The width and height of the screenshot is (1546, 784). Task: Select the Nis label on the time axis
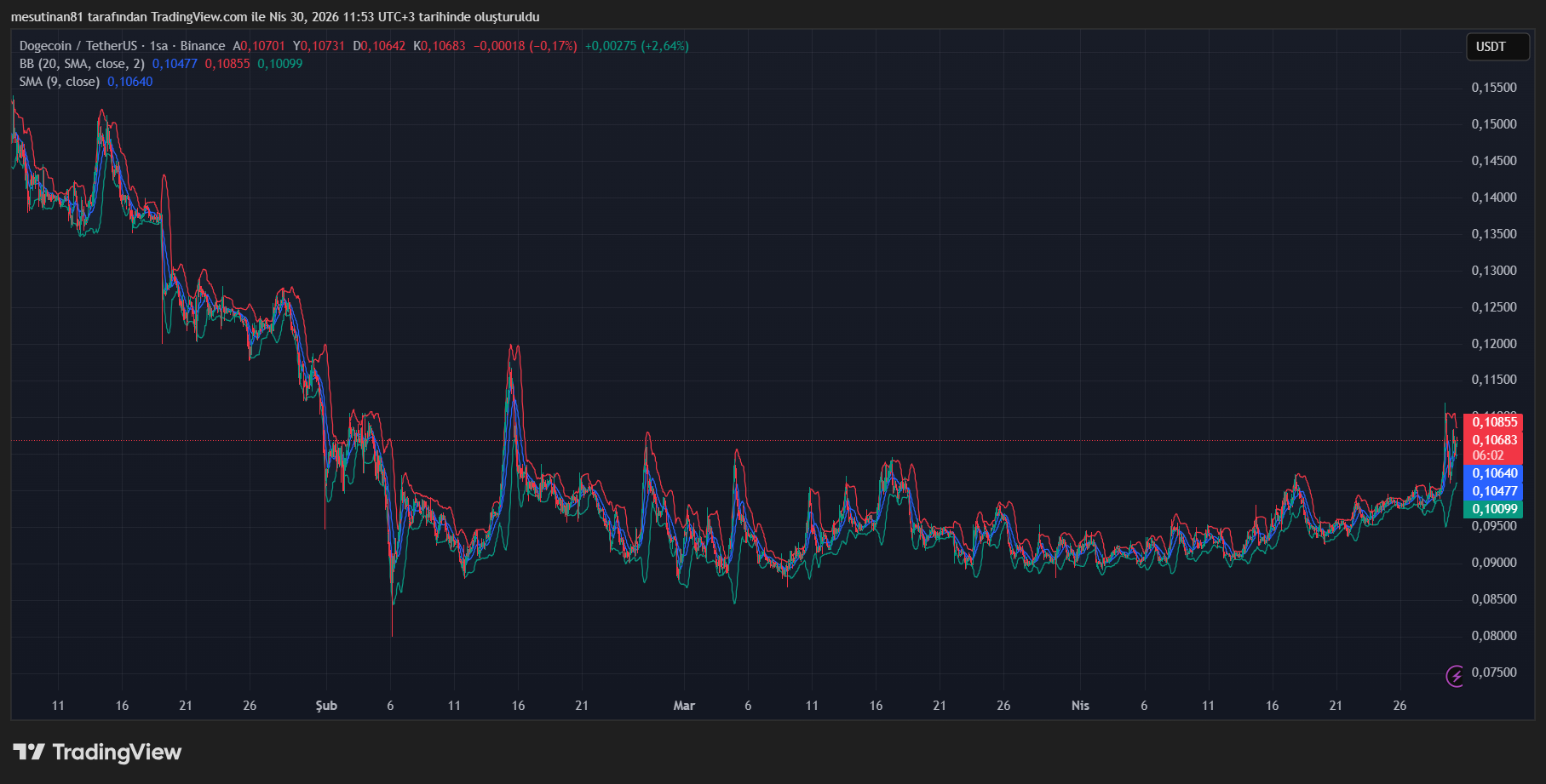point(1079,706)
